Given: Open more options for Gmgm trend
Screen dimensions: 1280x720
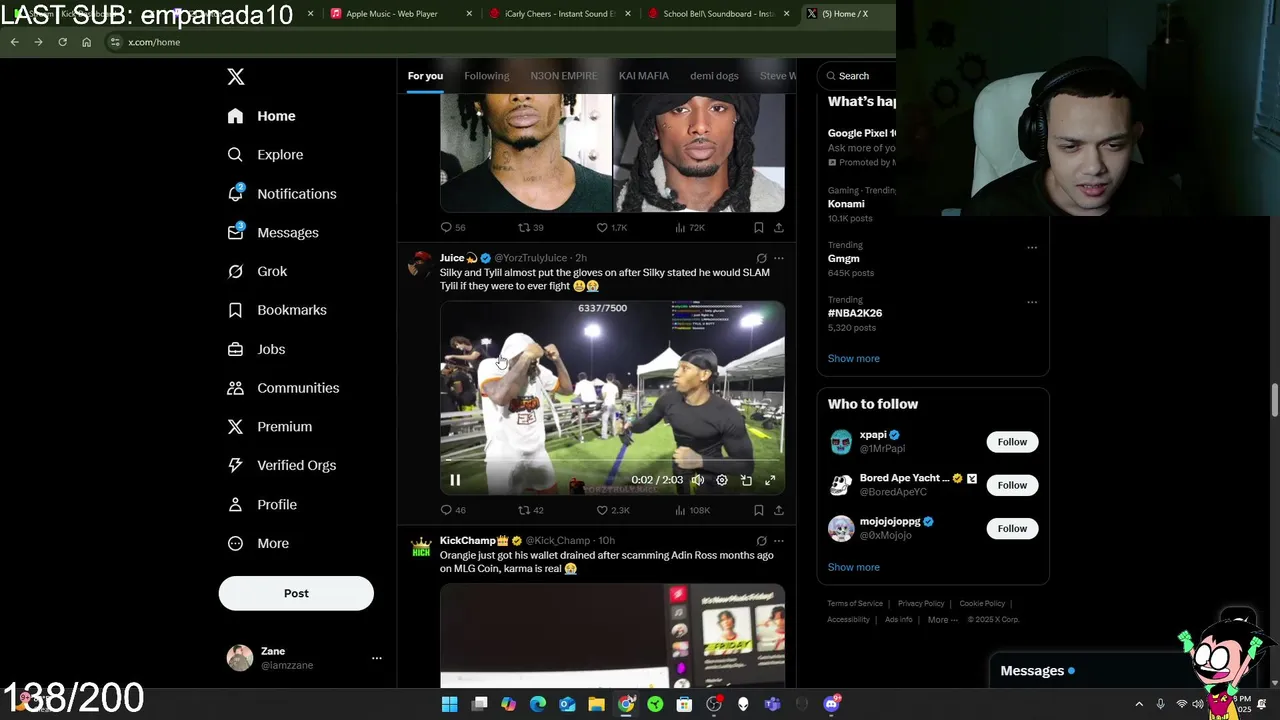Looking at the screenshot, I should tap(1032, 247).
